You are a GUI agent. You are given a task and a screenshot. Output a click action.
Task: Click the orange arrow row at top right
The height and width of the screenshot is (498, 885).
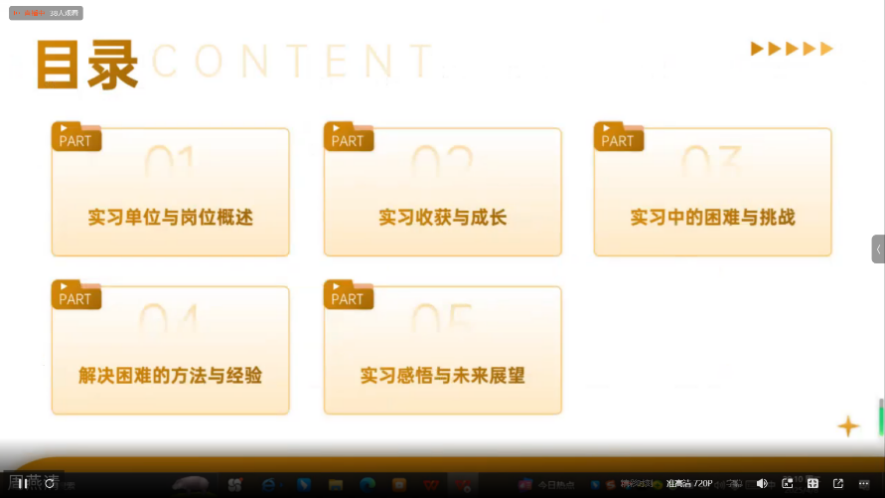pyautogui.click(x=791, y=49)
